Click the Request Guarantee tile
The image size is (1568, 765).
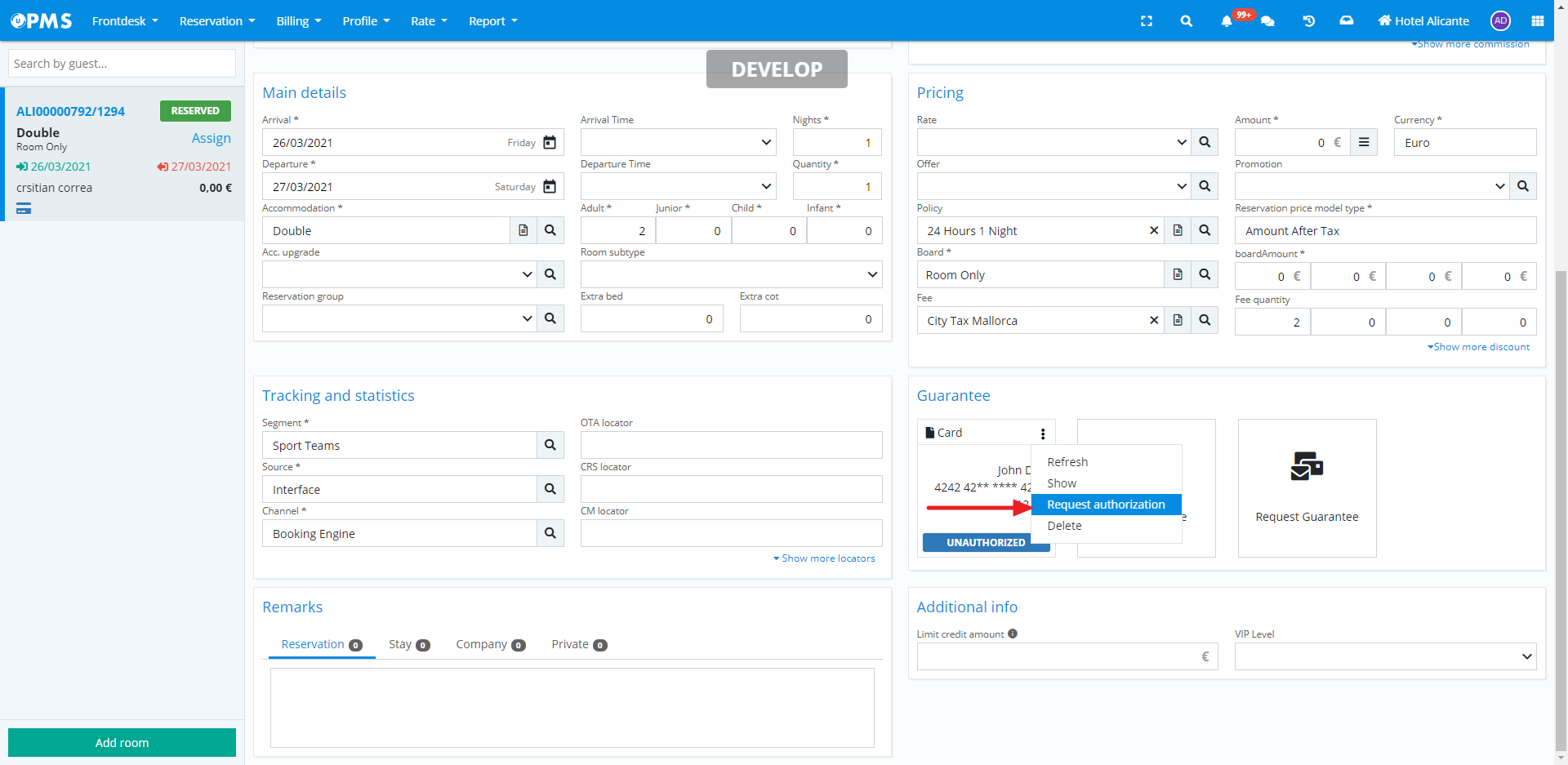click(x=1307, y=488)
